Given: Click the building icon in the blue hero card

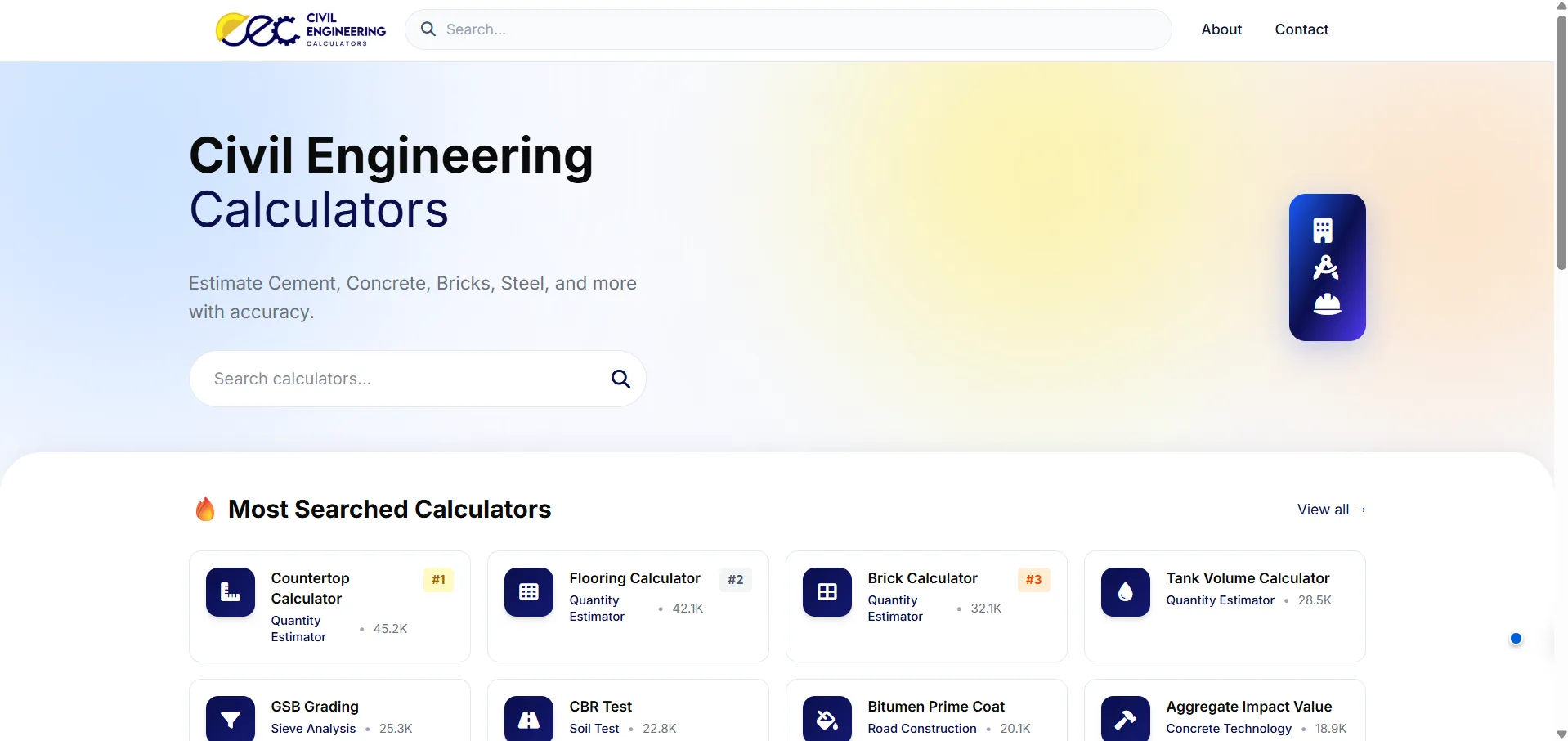Looking at the screenshot, I should [x=1323, y=231].
